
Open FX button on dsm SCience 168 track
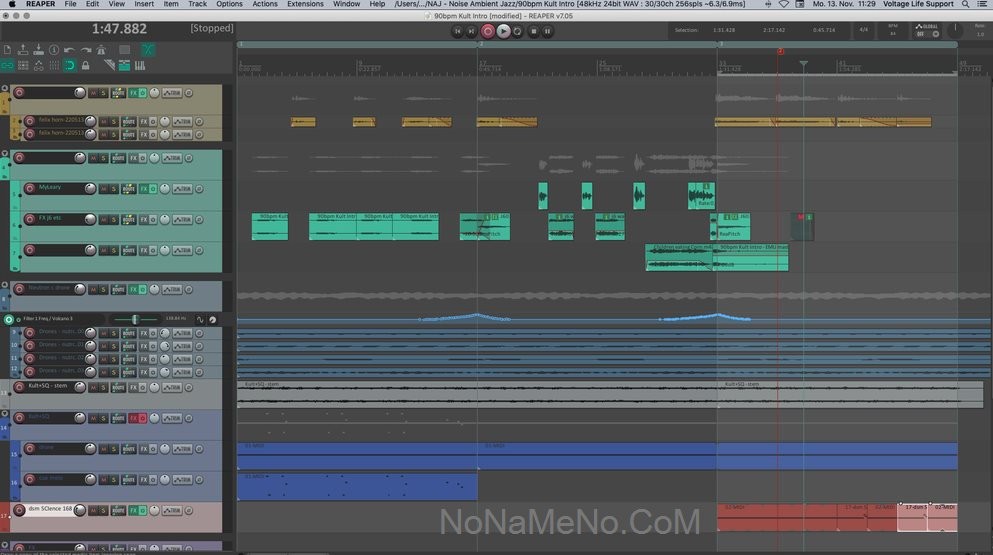click(x=132, y=510)
